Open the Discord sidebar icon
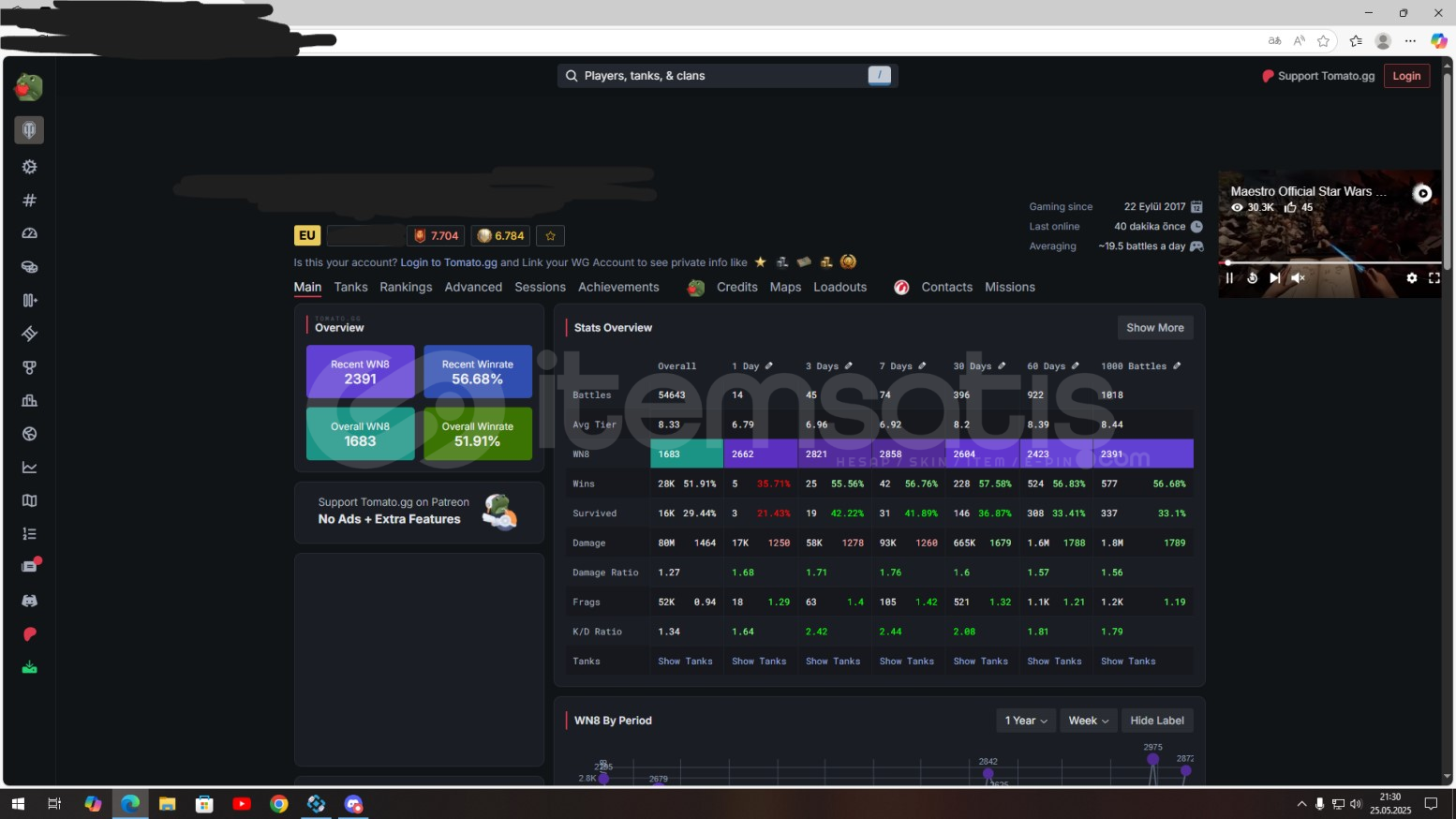 (x=29, y=601)
